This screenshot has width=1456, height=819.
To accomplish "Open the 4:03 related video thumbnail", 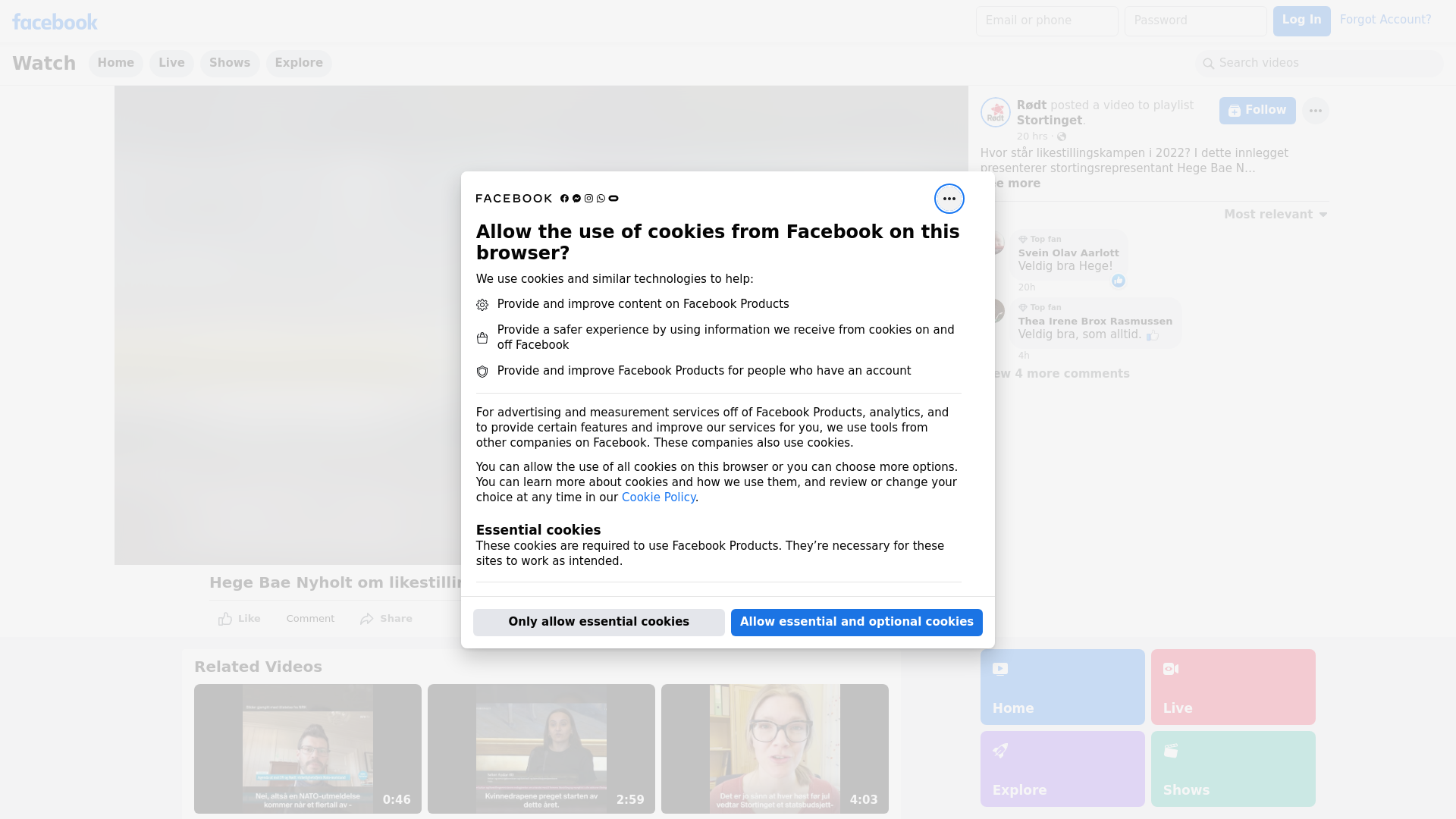I will [x=774, y=748].
